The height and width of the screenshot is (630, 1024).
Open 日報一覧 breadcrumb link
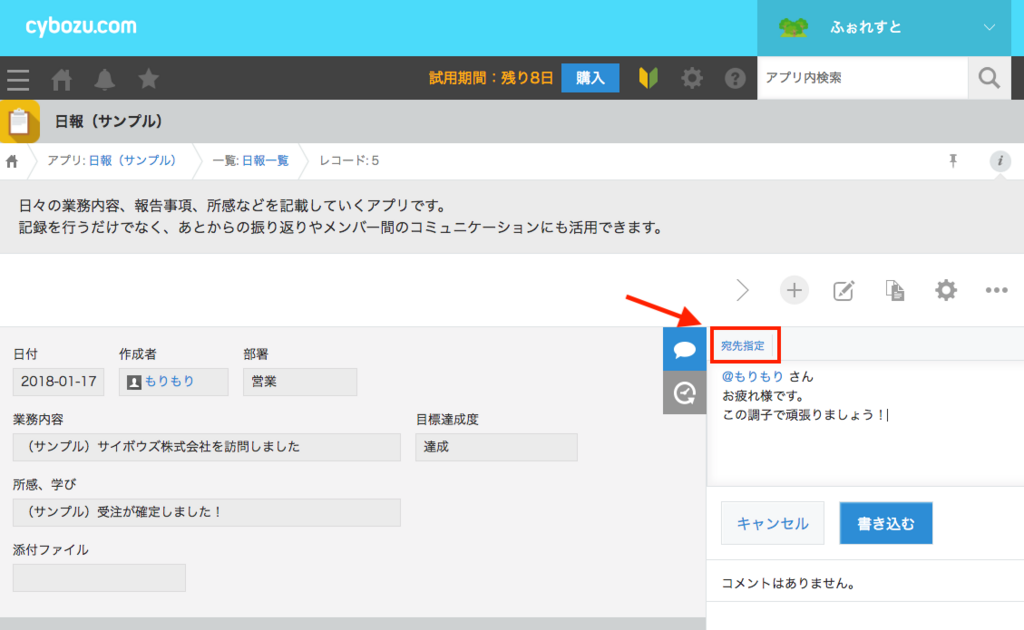coord(265,161)
